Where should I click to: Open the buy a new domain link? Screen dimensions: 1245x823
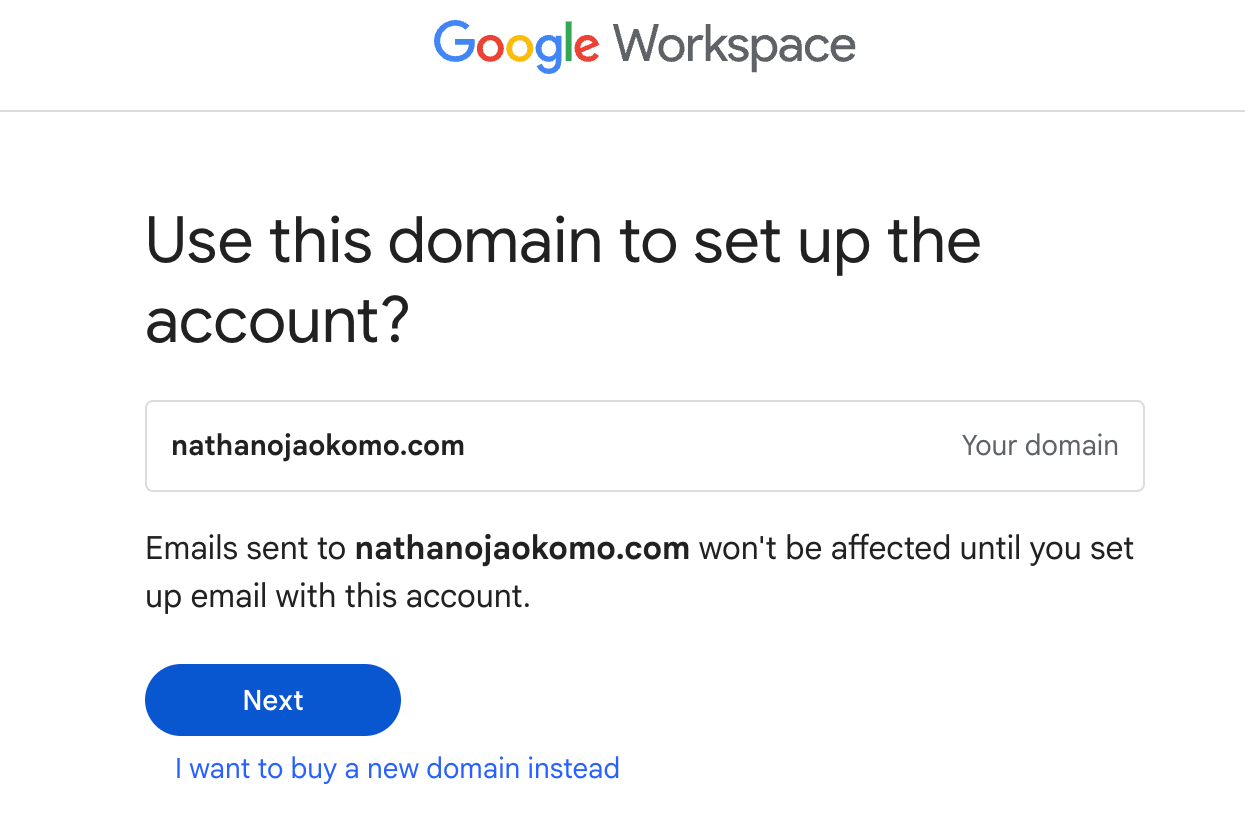(x=397, y=768)
